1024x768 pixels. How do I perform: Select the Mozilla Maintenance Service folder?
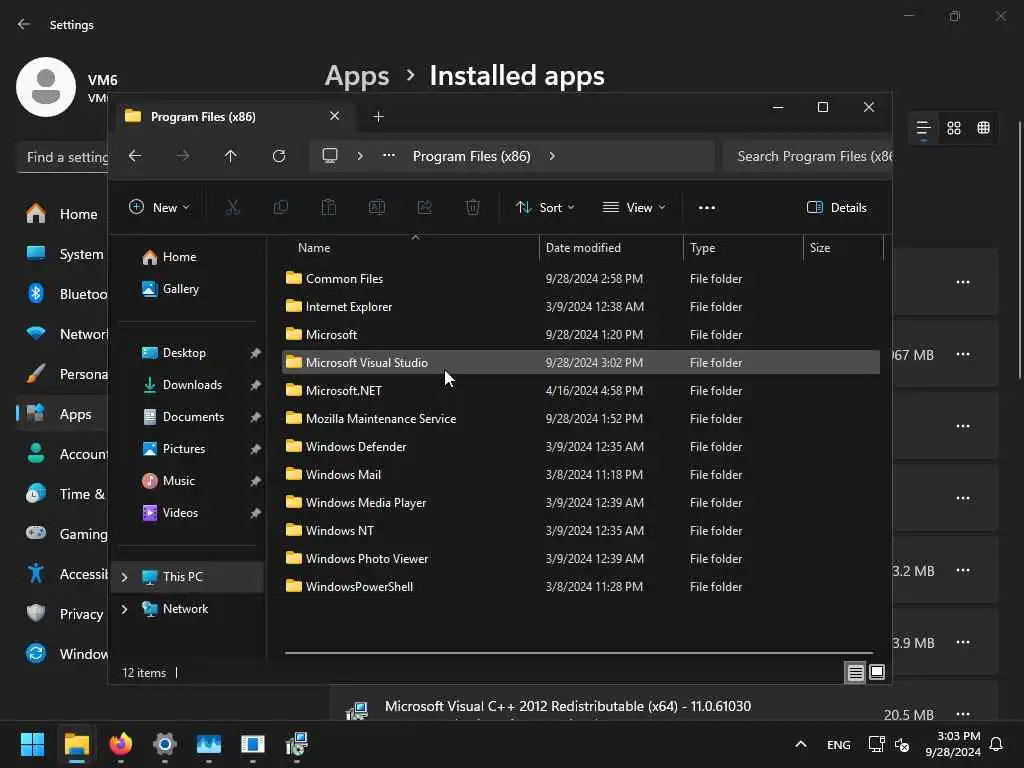(581, 419)
